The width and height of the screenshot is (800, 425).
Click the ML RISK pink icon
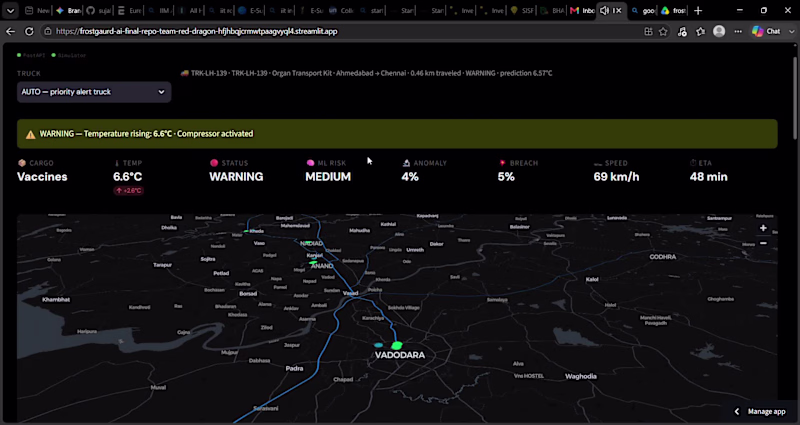coord(310,163)
